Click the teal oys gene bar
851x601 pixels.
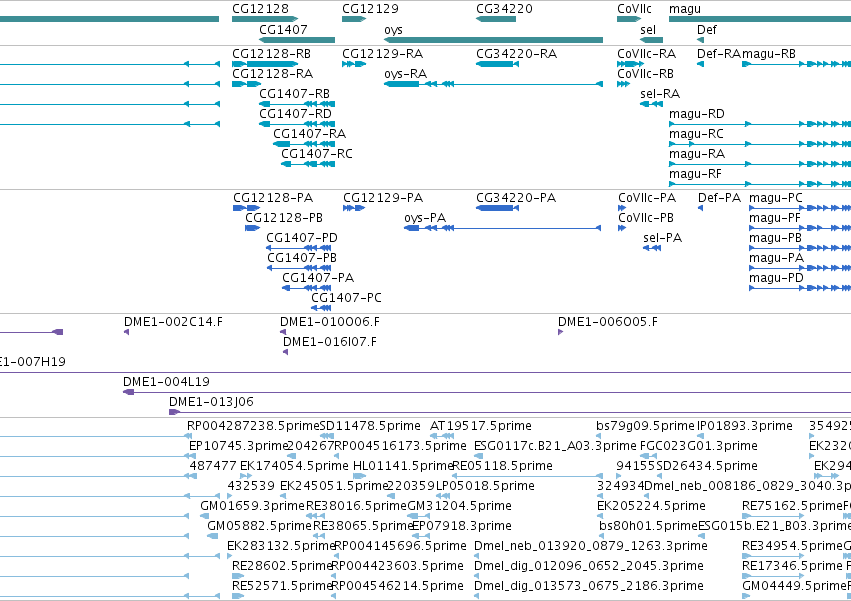pos(493,40)
